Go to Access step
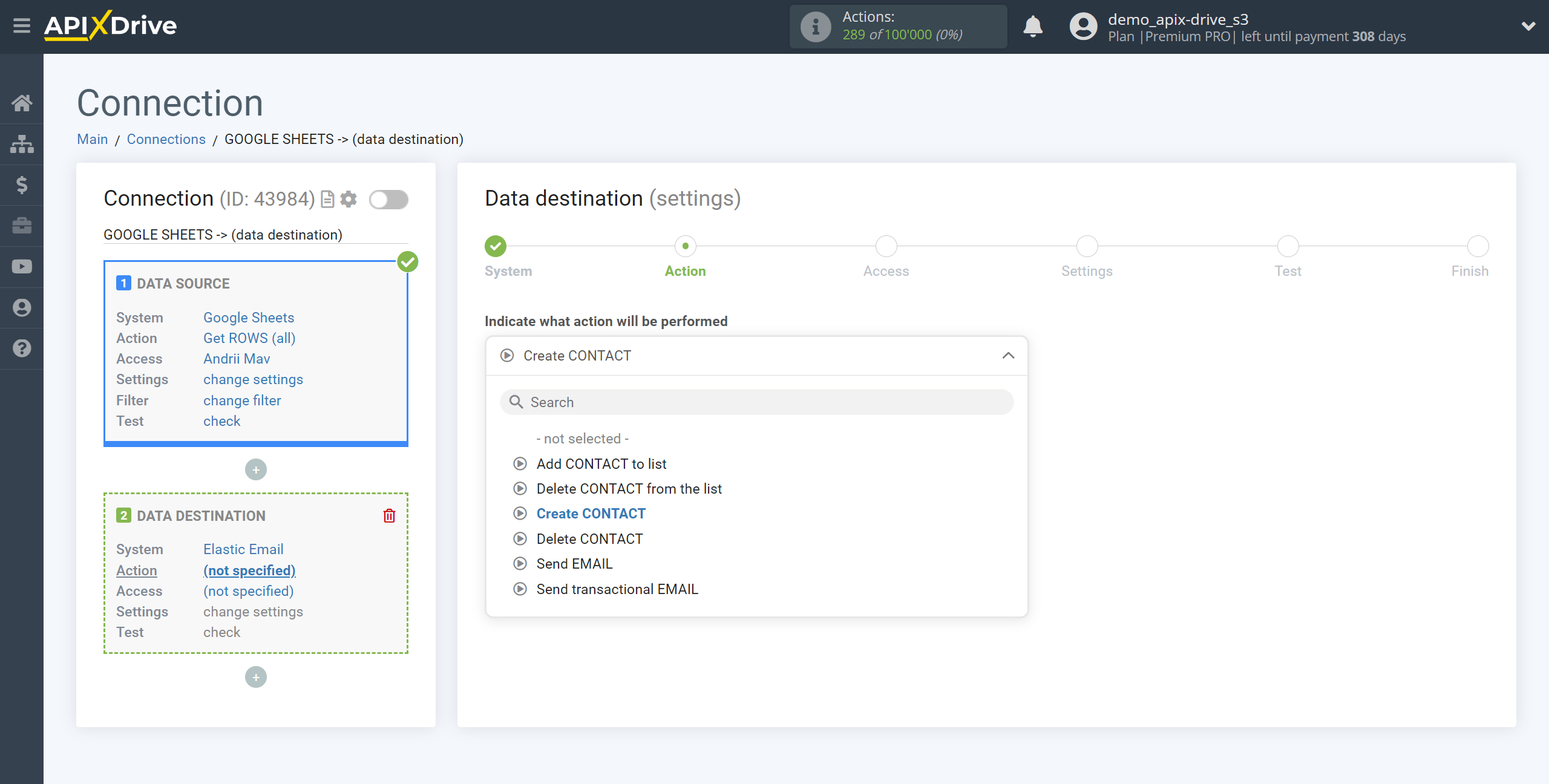The width and height of the screenshot is (1549, 784). coord(886,246)
